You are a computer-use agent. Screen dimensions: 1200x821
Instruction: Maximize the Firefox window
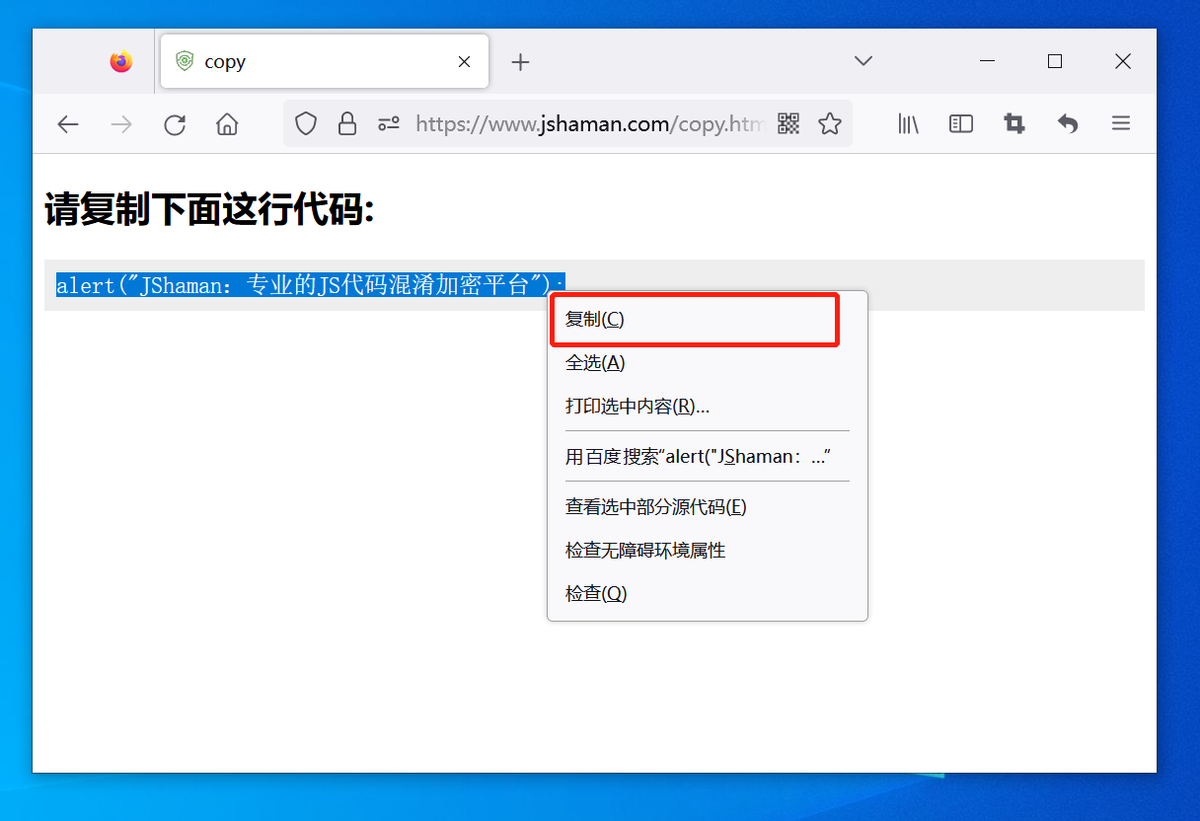[1054, 62]
